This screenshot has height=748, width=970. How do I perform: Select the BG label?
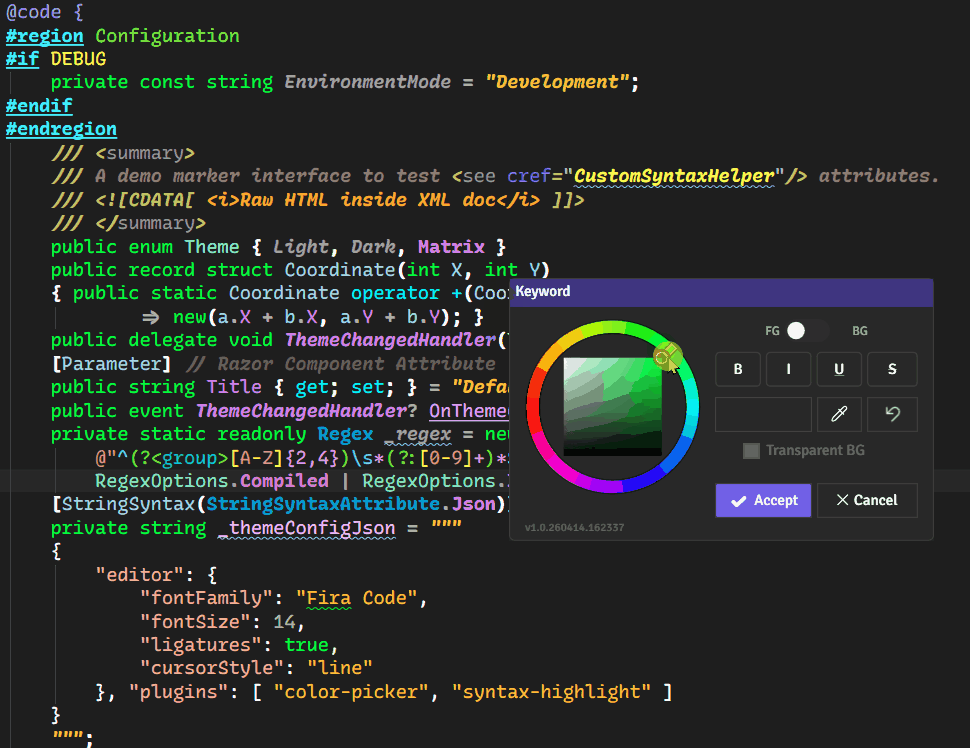click(860, 331)
